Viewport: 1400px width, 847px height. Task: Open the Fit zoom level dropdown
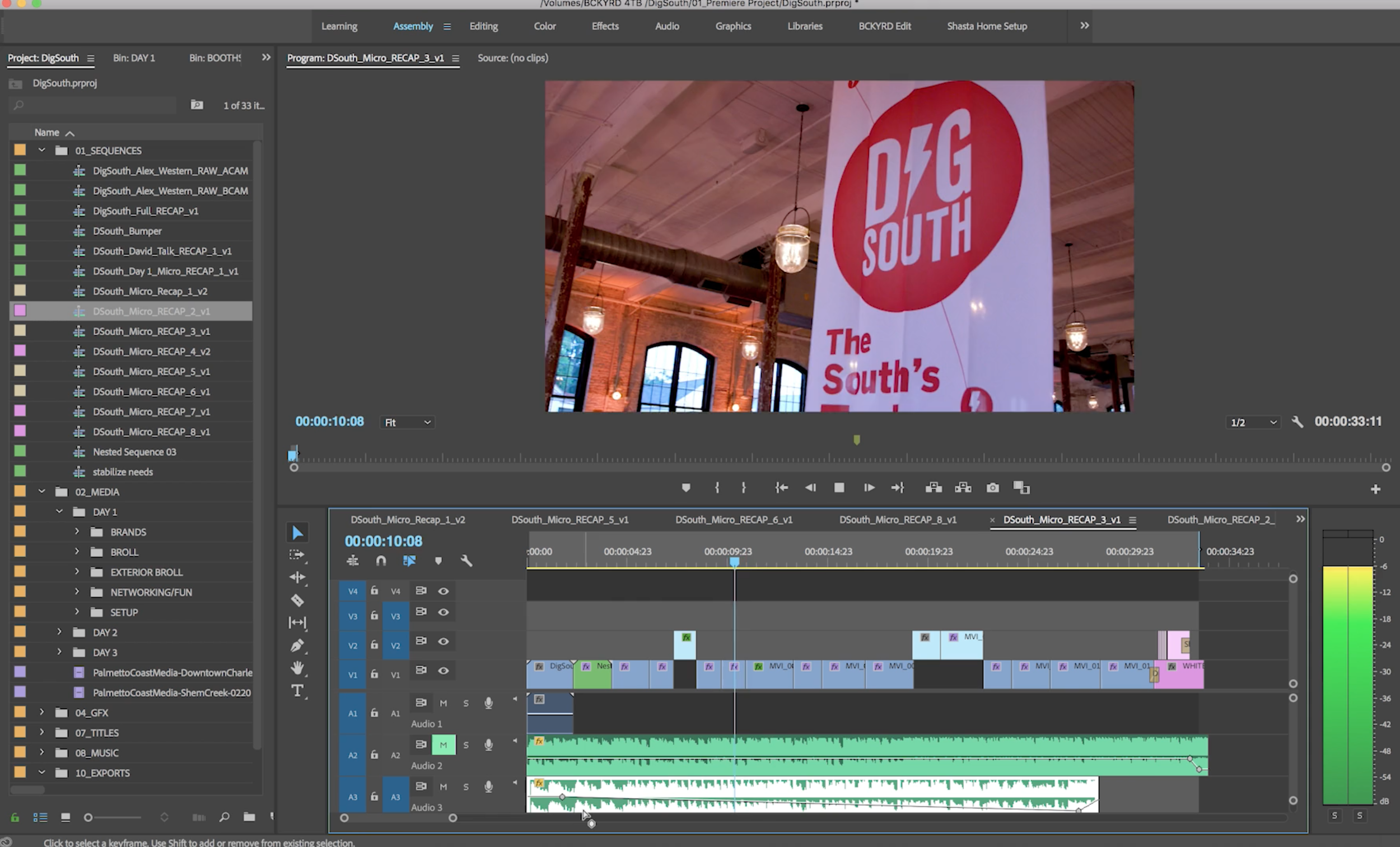407,422
